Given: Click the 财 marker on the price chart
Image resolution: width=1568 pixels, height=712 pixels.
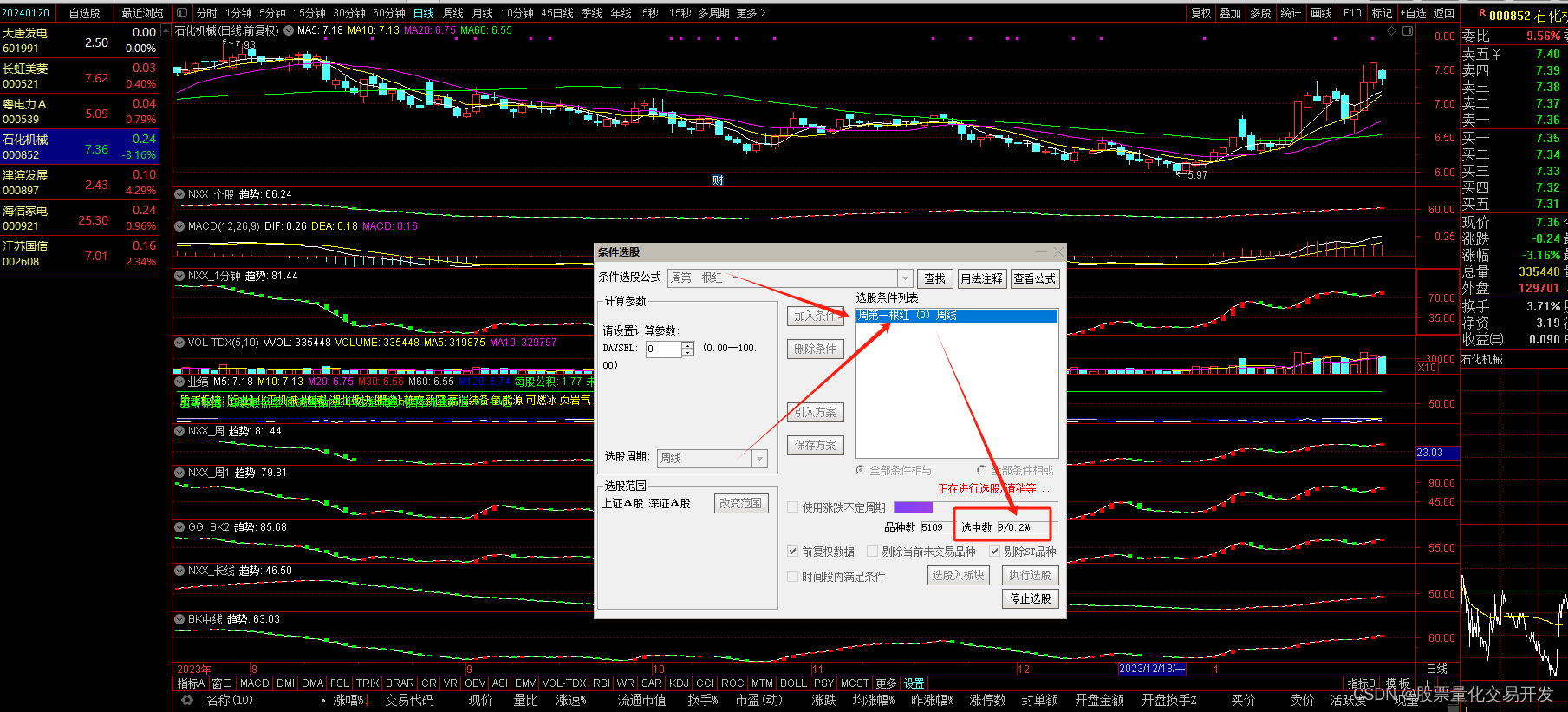Looking at the screenshot, I should pyautogui.click(x=718, y=180).
